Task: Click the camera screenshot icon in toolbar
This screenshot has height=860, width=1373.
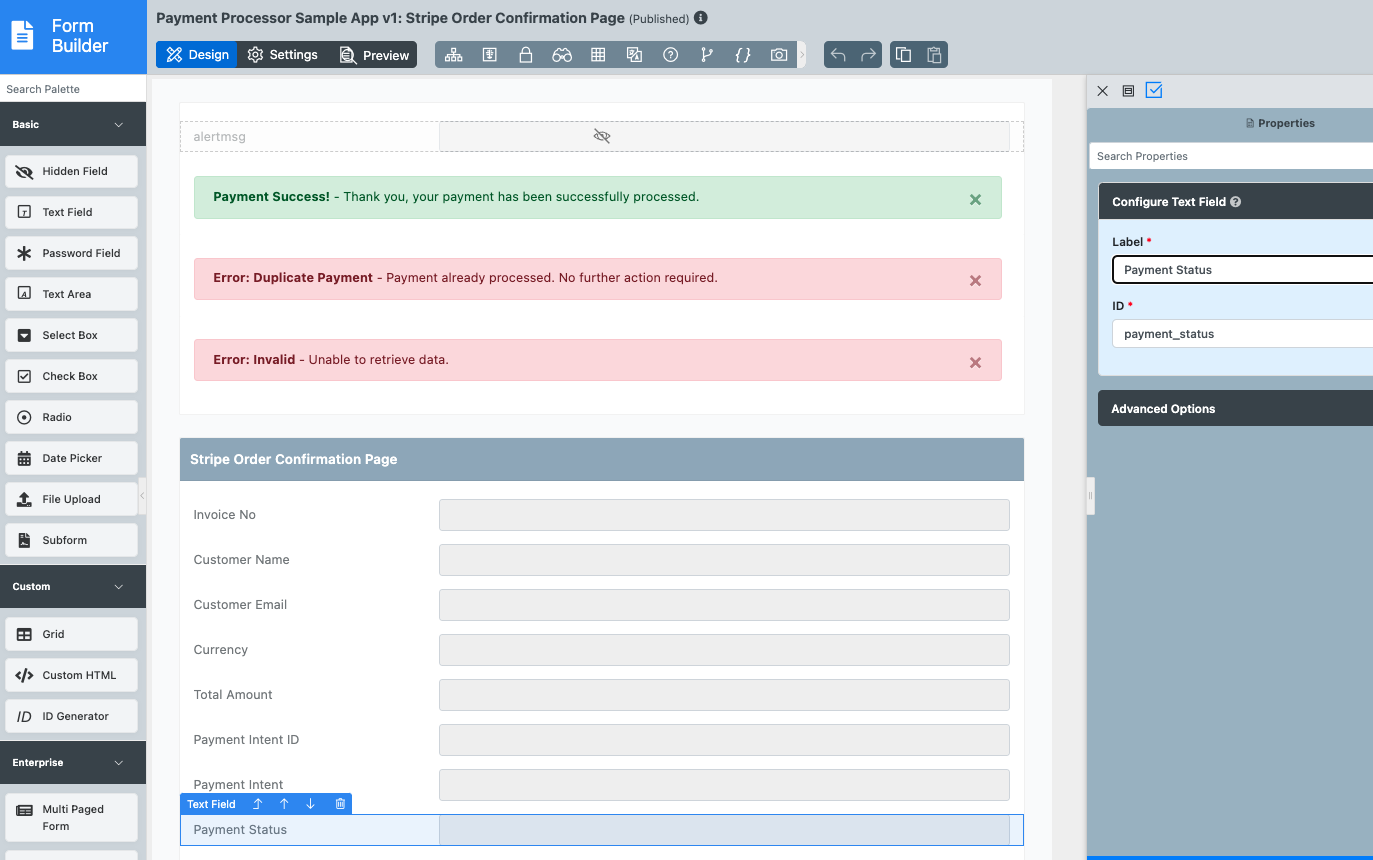Action: pyautogui.click(x=779, y=55)
